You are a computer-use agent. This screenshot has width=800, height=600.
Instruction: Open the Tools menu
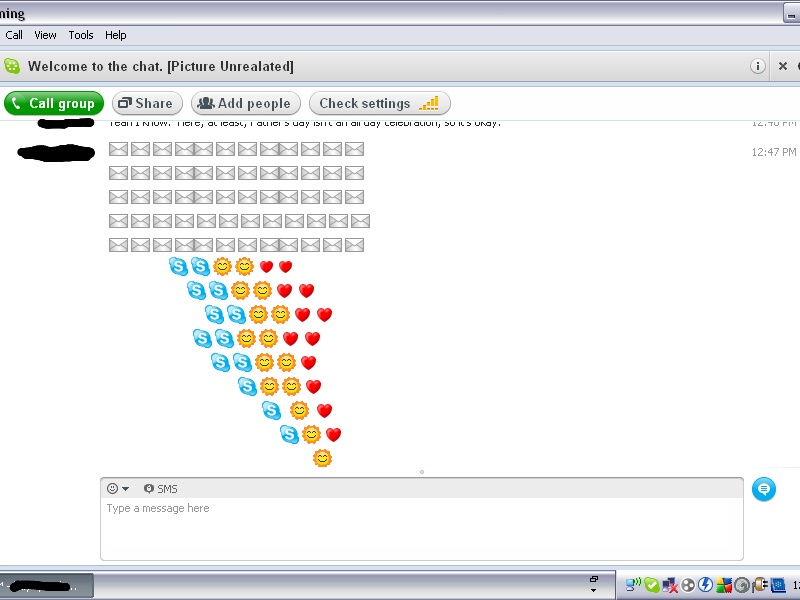(x=81, y=35)
